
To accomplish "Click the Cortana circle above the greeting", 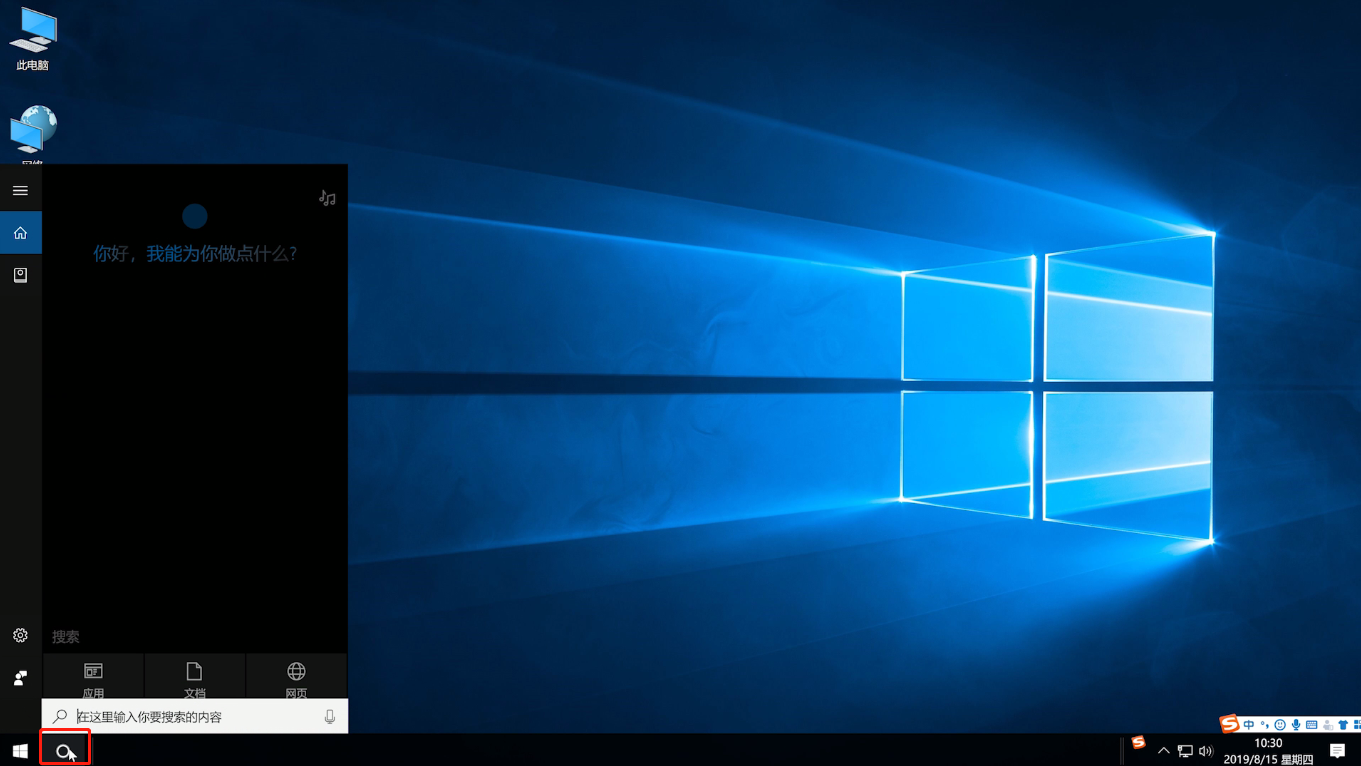I will pos(195,216).
